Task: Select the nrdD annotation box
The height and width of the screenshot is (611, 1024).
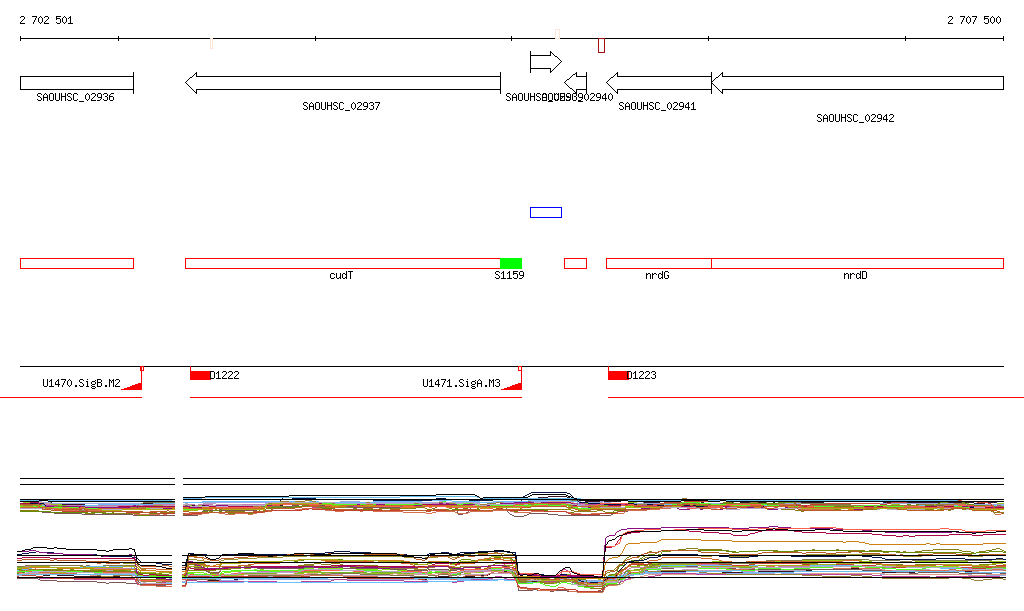Action: [x=857, y=263]
